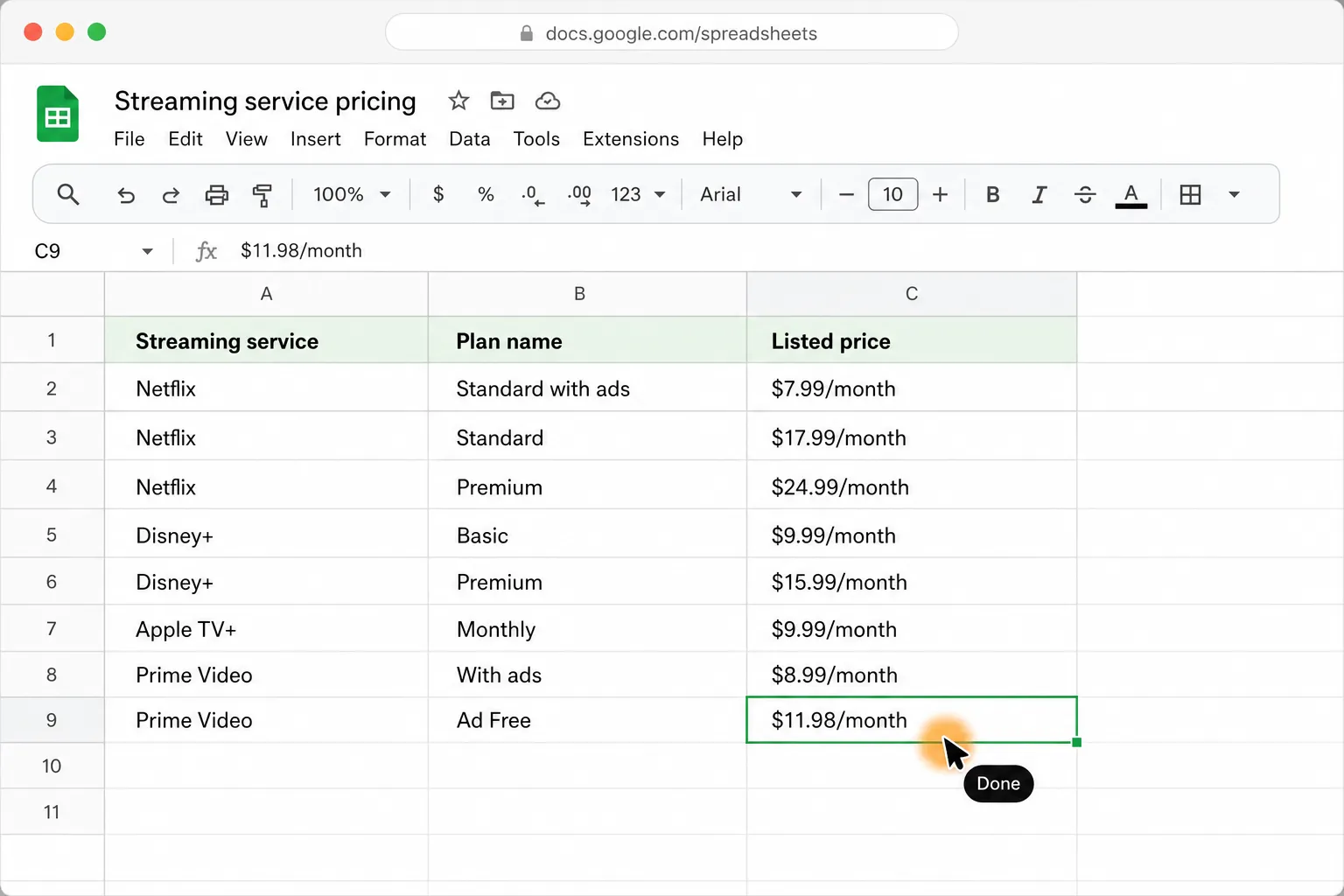
Task: Format as percent
Action: point(486,194)
